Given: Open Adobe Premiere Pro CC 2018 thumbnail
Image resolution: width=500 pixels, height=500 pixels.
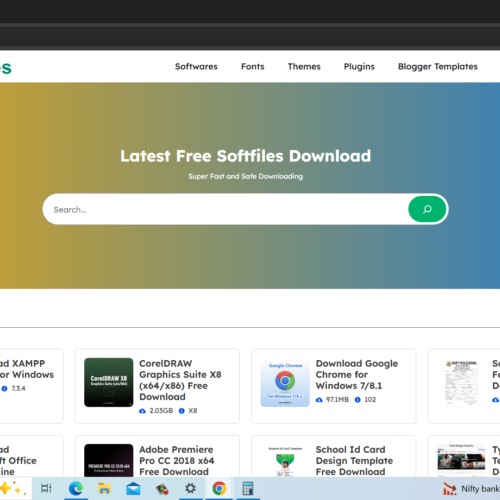Looking at the screenshot, I should point(109,460).
